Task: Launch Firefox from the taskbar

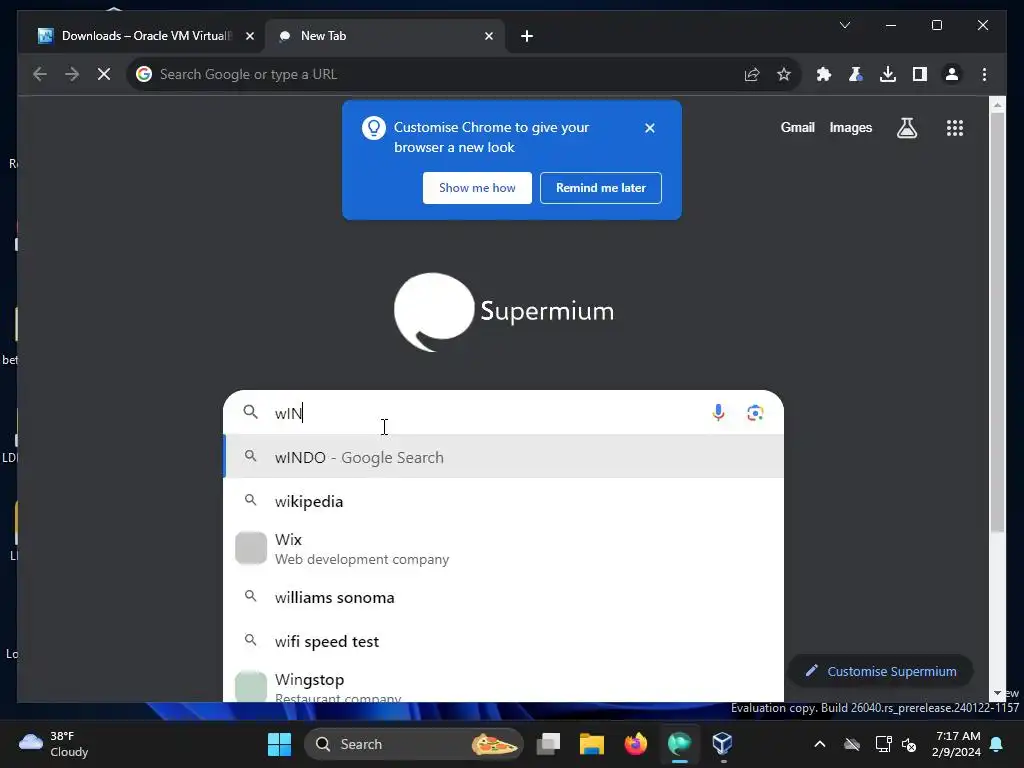Action: tap(635, 744)
